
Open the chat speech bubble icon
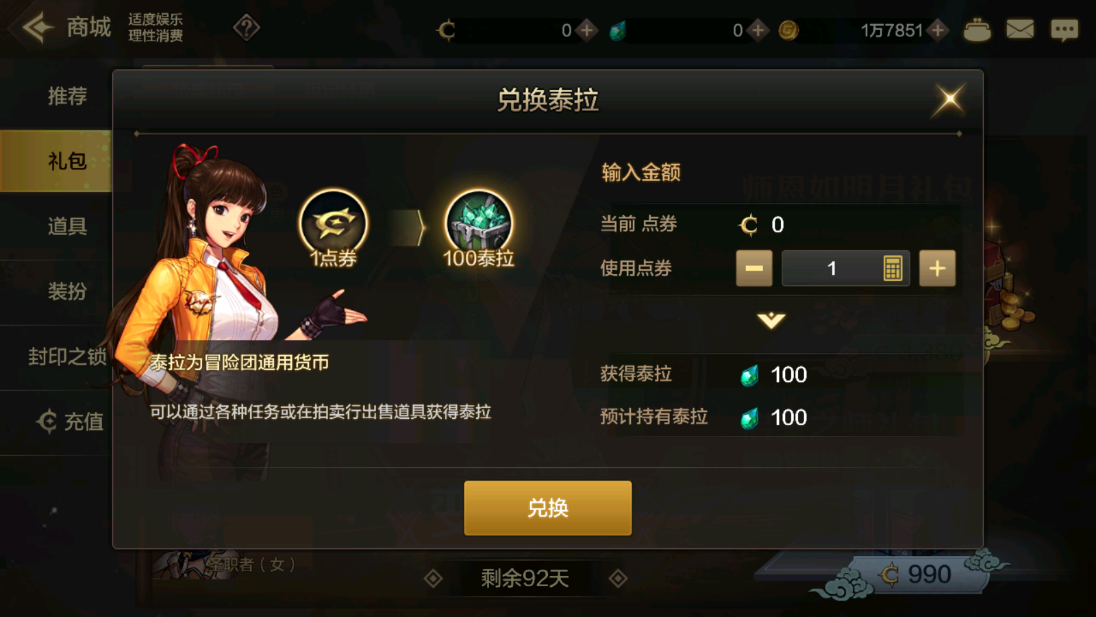tap(1064, 30)
